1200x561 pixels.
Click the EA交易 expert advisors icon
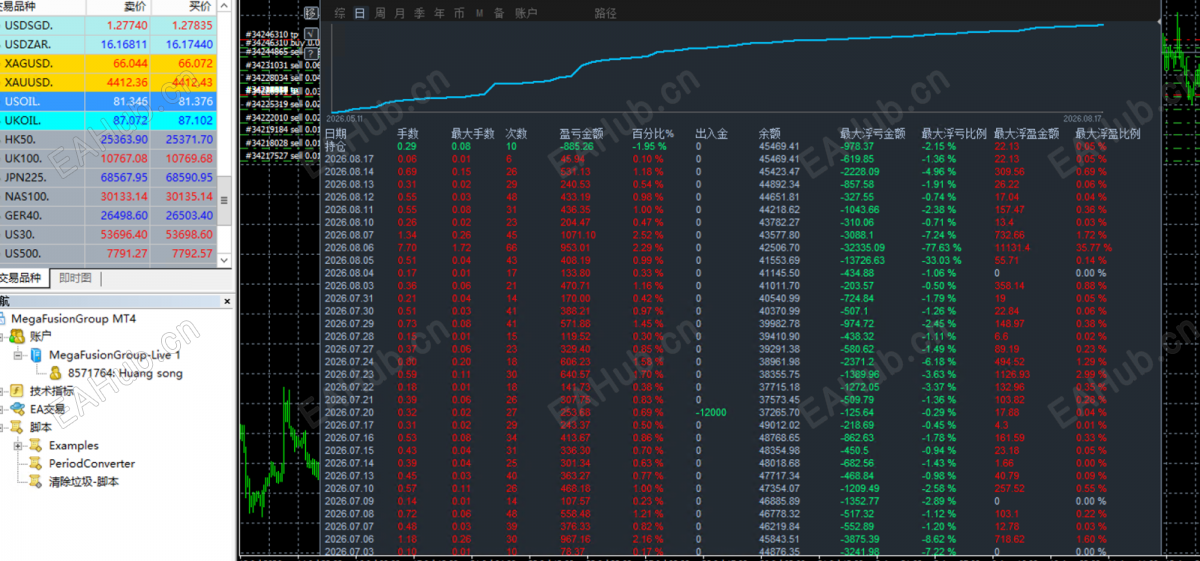[18, 409]
